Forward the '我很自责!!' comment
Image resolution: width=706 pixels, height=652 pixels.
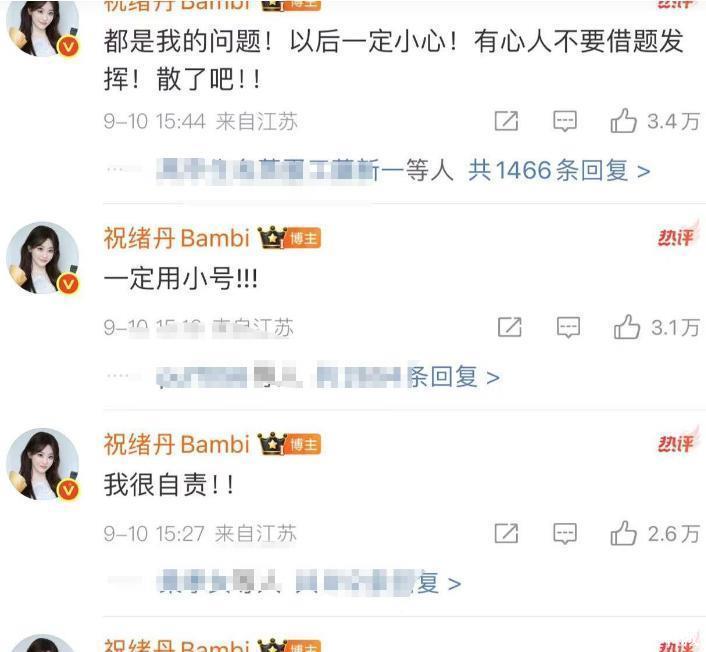click(x=506, y=534)
